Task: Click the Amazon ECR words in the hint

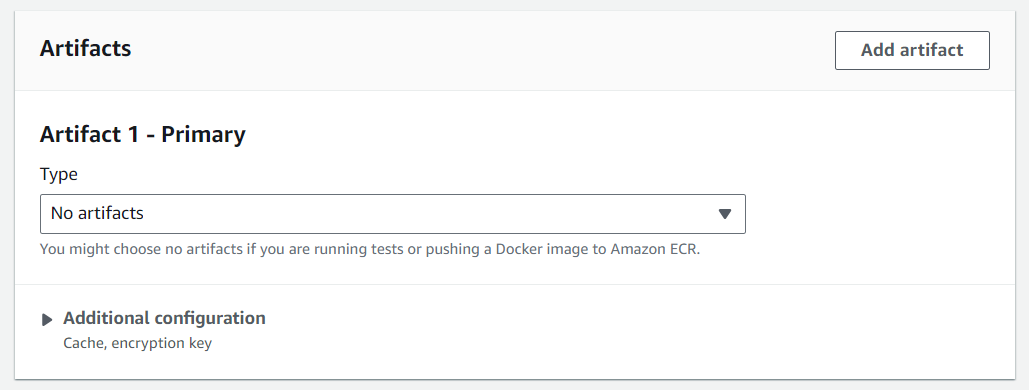Action: (655, 249)
